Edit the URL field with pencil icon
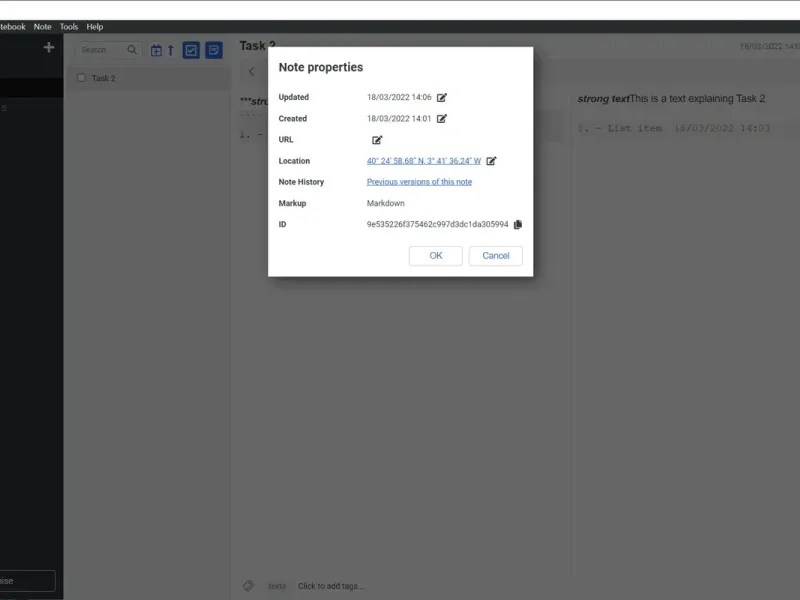 pos(377,140)
